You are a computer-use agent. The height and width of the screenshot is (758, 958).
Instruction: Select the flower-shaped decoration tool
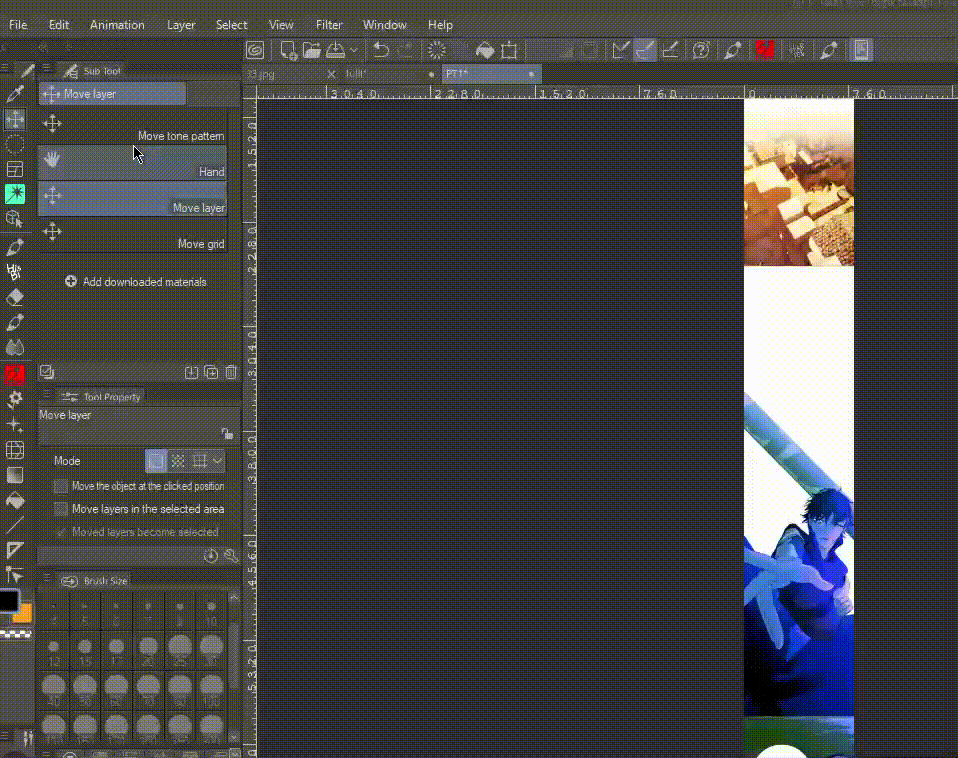(x=15, y=399)
